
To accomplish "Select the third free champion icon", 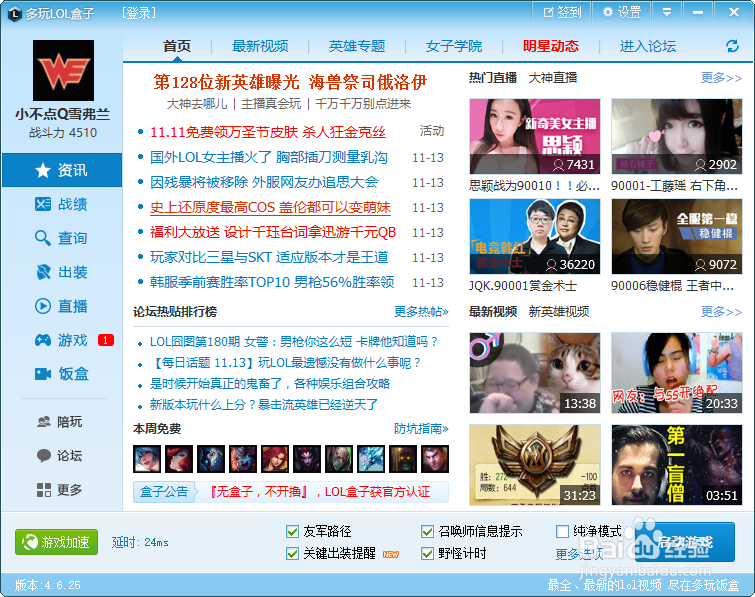I will click(211, 459).
